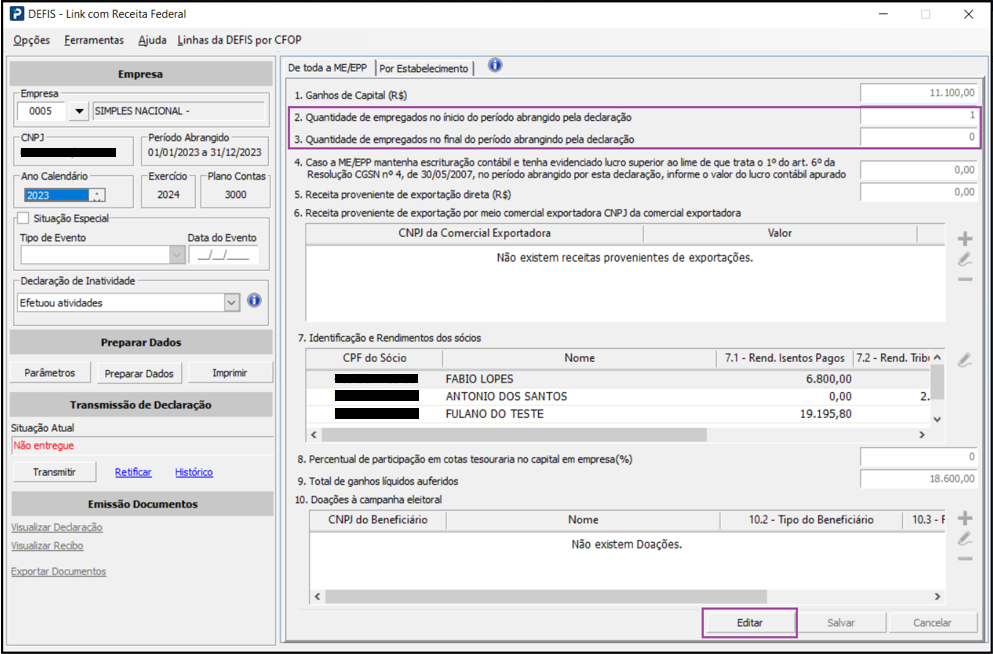Click the sócios table horizontal scrollbar
The height and width of the screenshot is (654, 993).
620,435
